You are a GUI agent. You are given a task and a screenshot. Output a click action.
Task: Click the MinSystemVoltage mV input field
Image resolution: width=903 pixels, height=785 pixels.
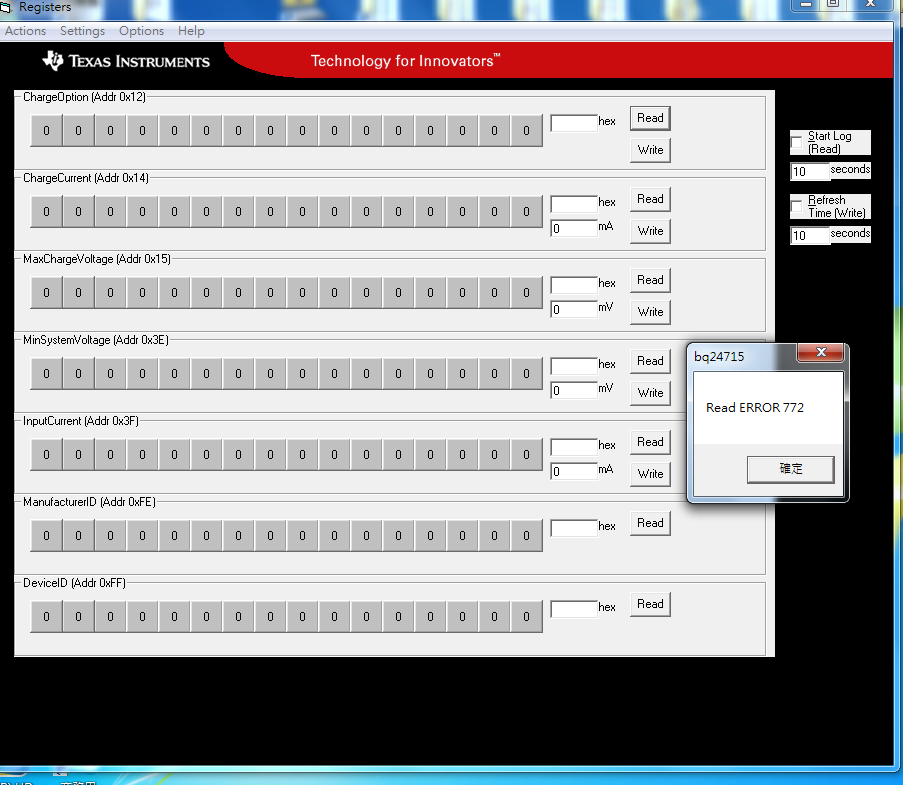click(x=574, y=391)
